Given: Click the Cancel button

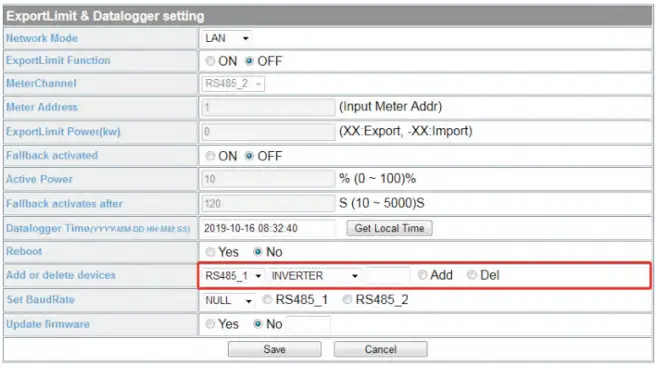Looking at the screenshot, I should pyautogui.click(x=381, y=349).
